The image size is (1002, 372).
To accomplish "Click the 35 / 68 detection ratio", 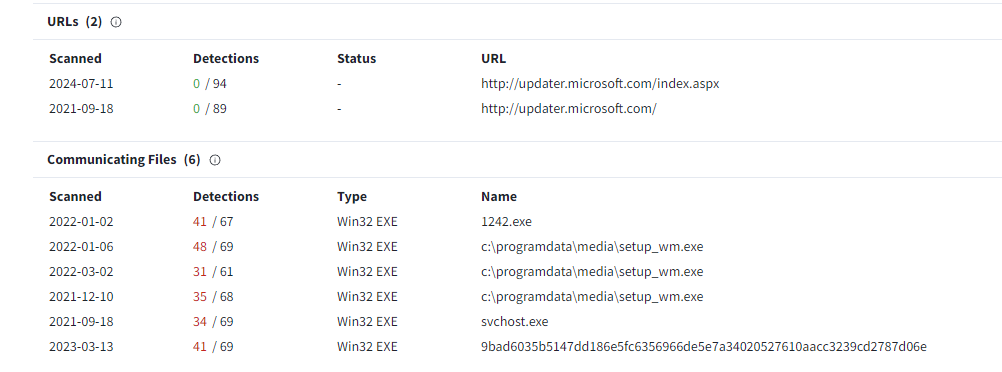I will tap(213, 297).
